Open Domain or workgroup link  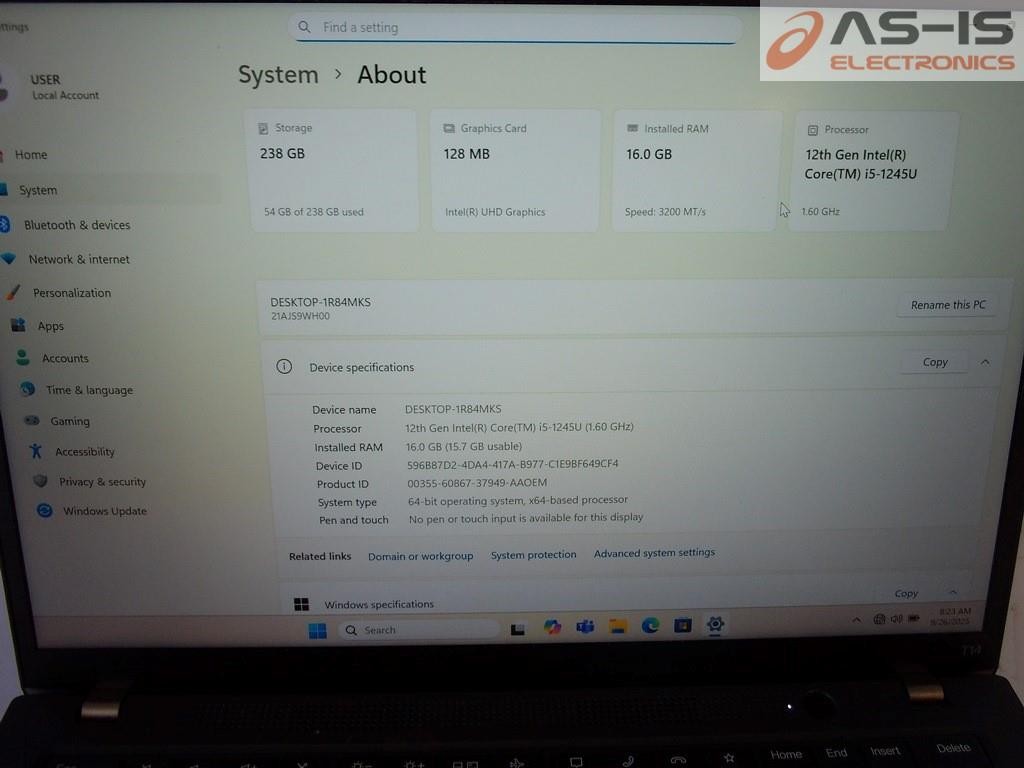421,556
